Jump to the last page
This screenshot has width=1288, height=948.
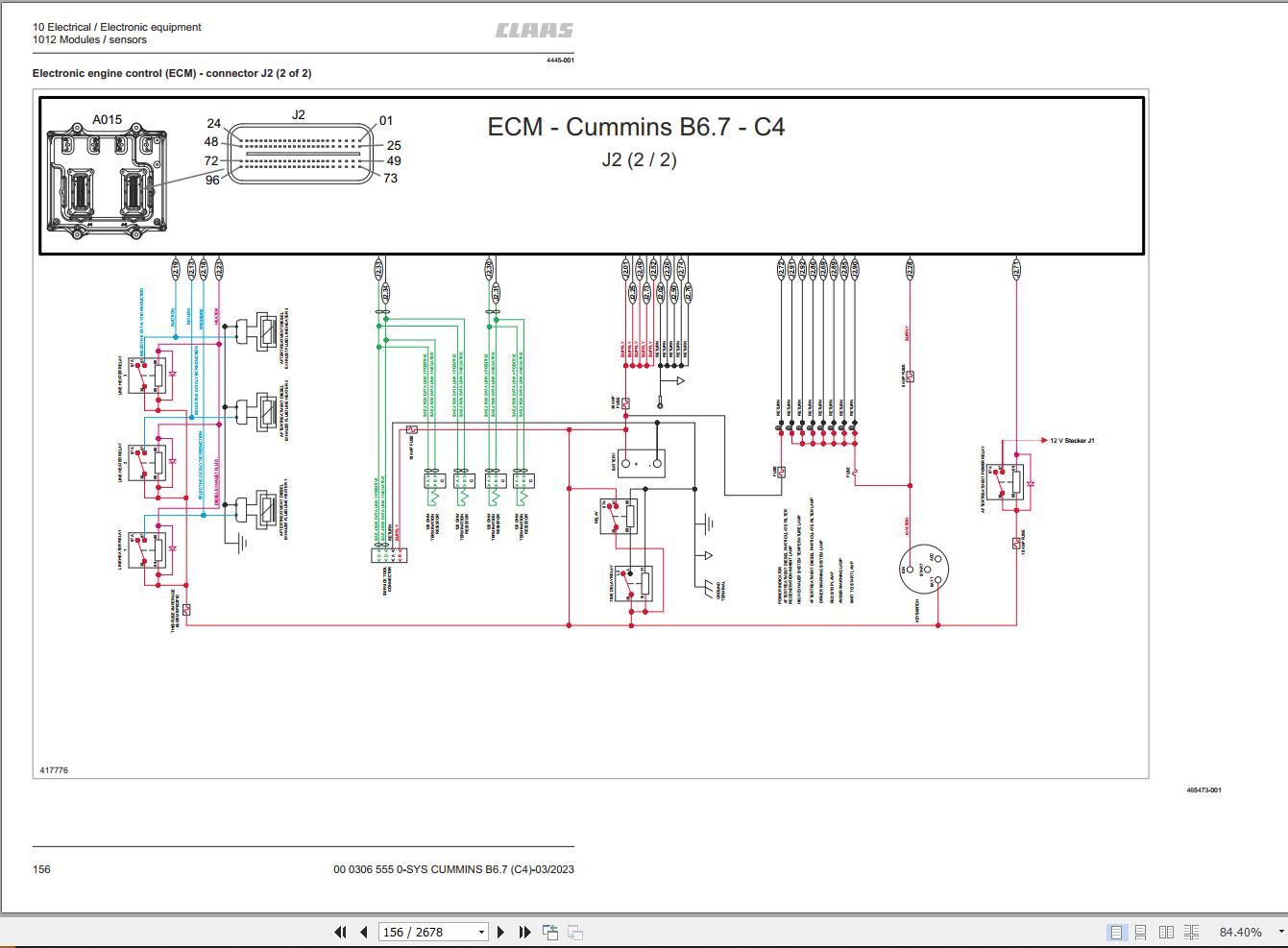[524, 932]
